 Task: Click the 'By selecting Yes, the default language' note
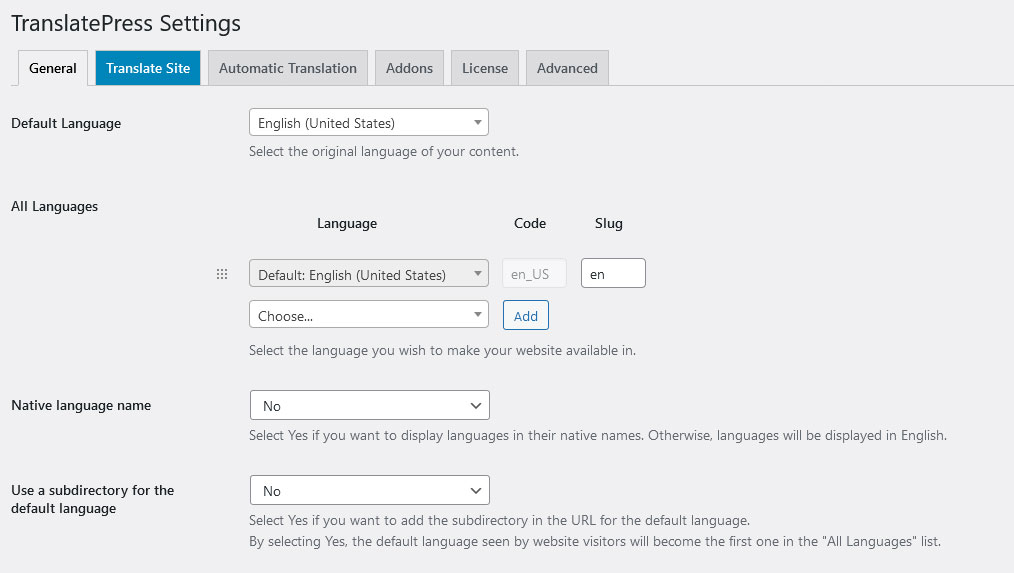[x=595, y=541]
